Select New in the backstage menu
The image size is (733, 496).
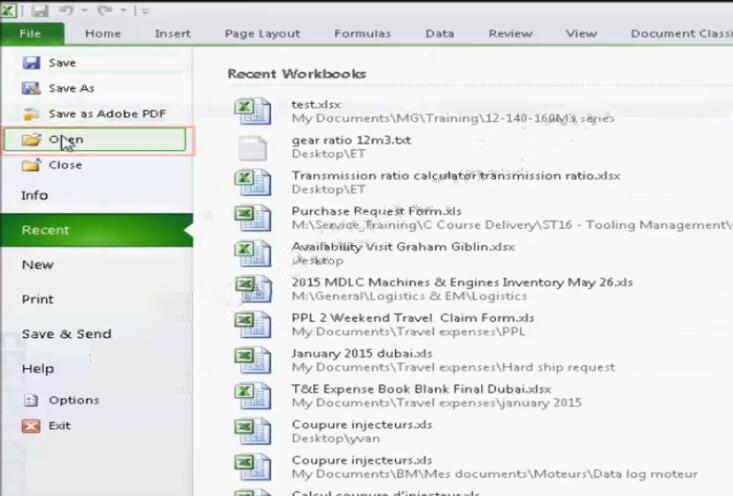[37, 265]
